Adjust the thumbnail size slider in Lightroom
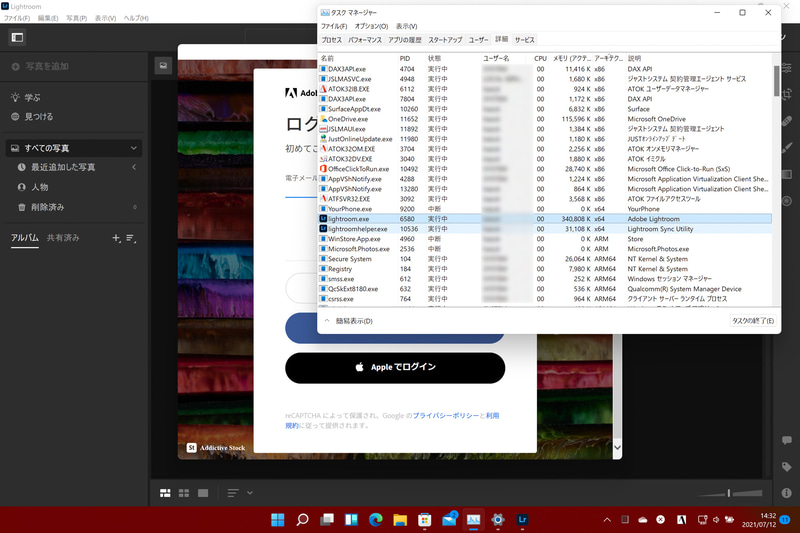Screen dimensions: 800x533 pos(730,493)
